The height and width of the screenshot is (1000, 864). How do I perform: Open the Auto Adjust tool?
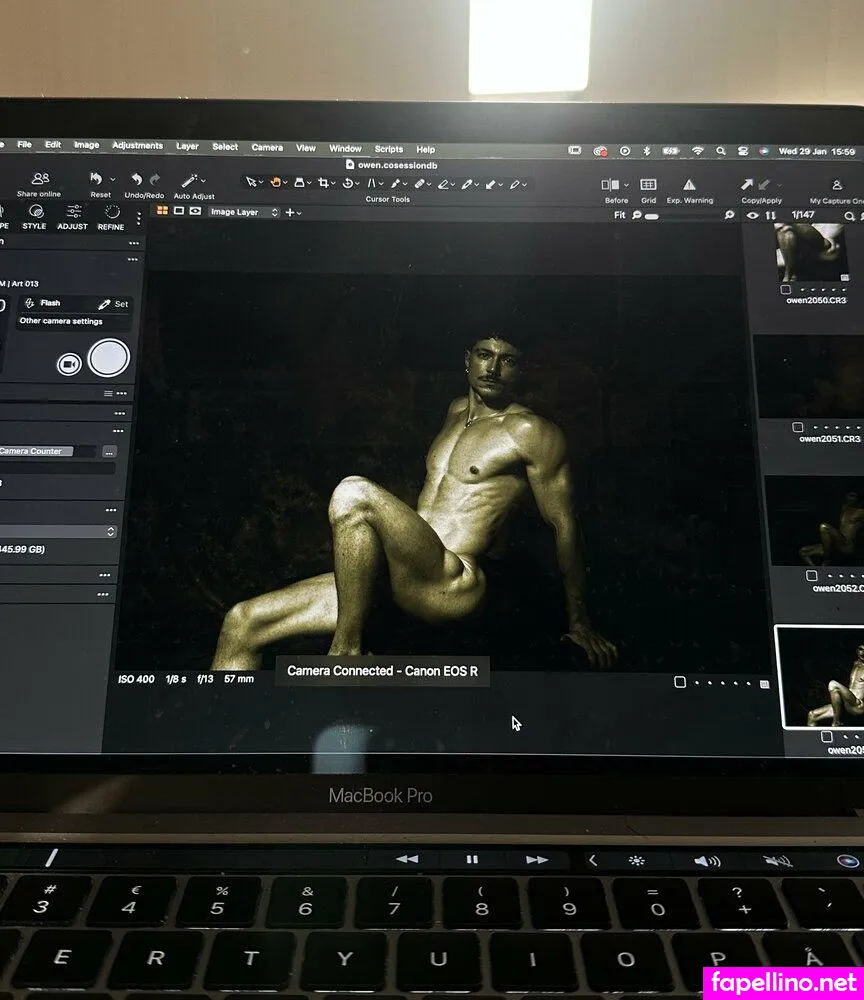coord(189,183)
